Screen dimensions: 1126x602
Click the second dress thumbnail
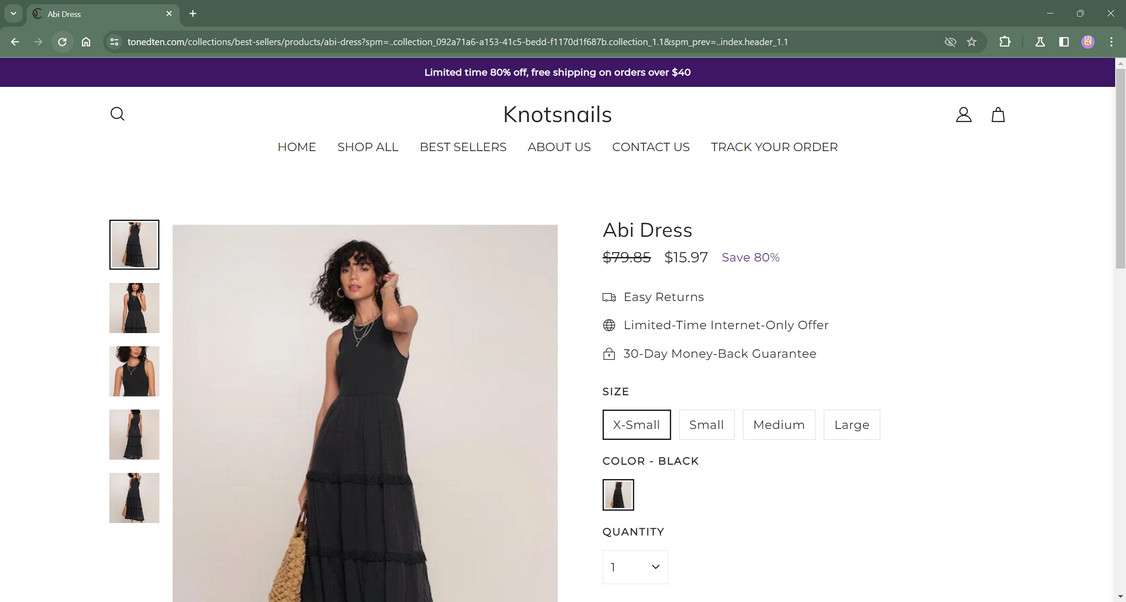click(x=134, y=308)
